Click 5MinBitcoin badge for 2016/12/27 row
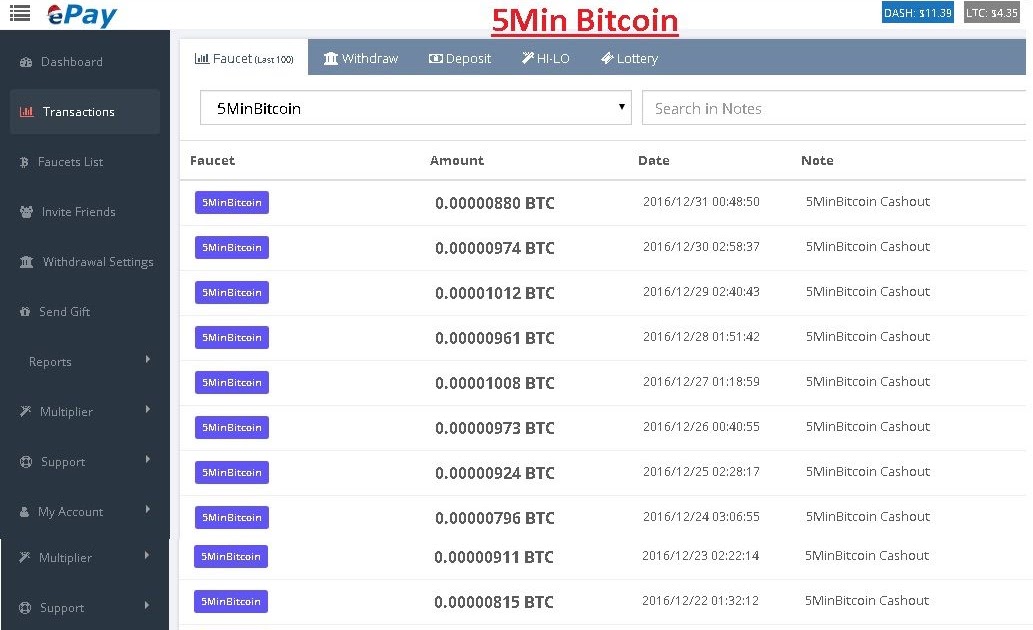Viewport: 1033px width, 630px height. (232, 382)
